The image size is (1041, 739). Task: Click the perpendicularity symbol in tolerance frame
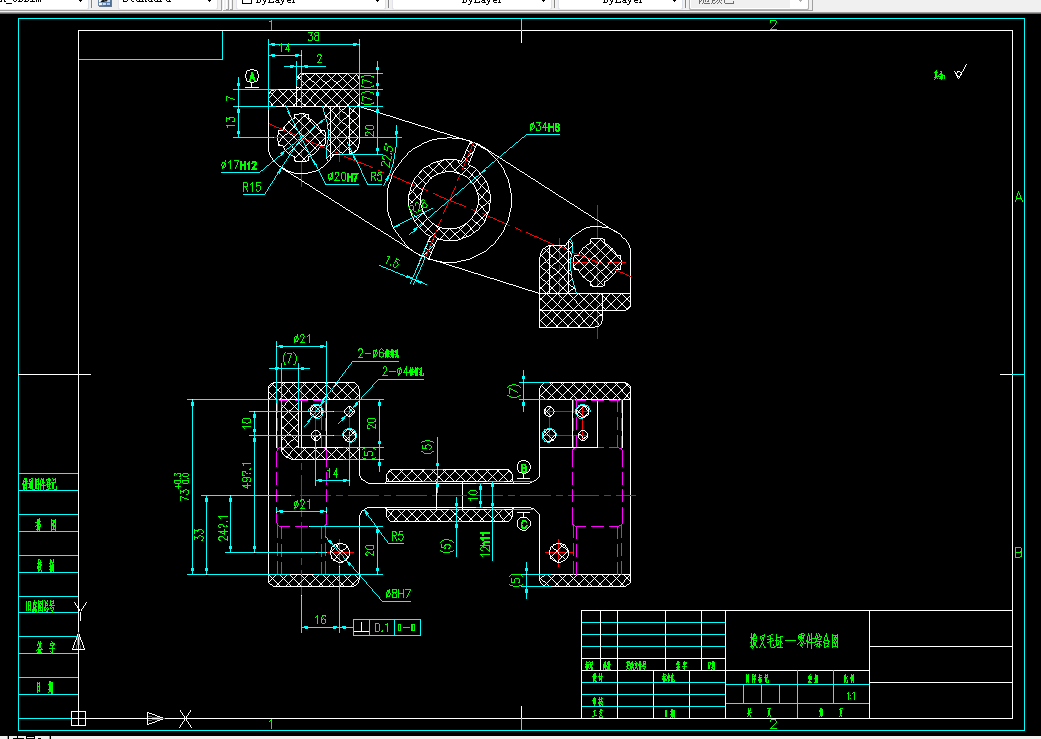point(361,627)
